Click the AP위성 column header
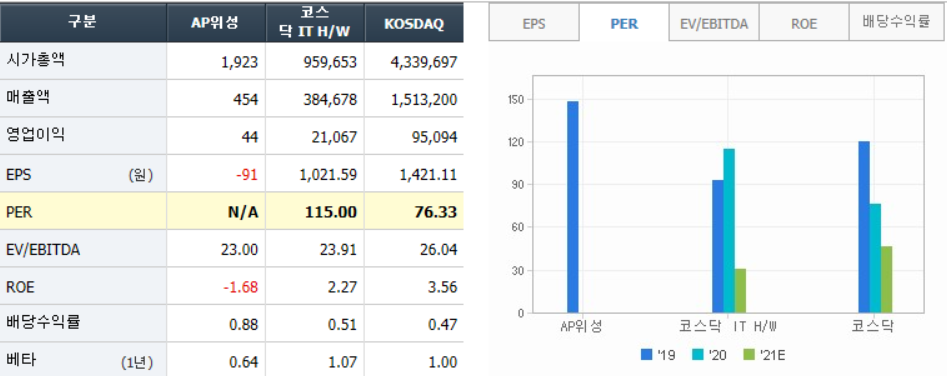Screen dimensions: 947x376 pos(216,22)
